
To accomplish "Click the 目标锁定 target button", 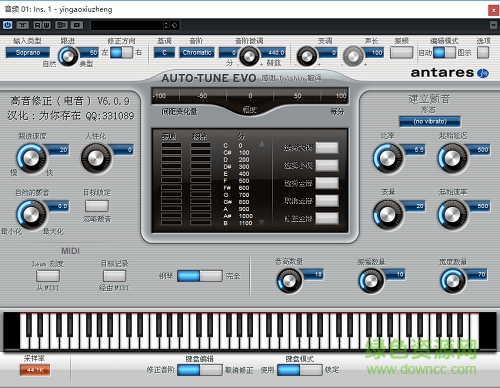I will click(x=97, y=206).
